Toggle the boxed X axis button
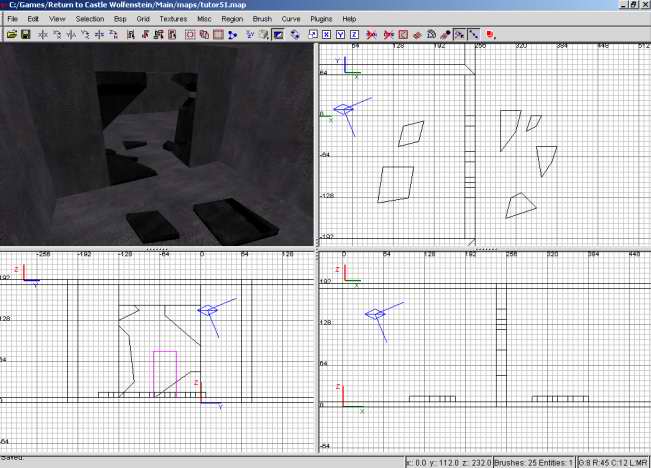 [x=326, y=34]
